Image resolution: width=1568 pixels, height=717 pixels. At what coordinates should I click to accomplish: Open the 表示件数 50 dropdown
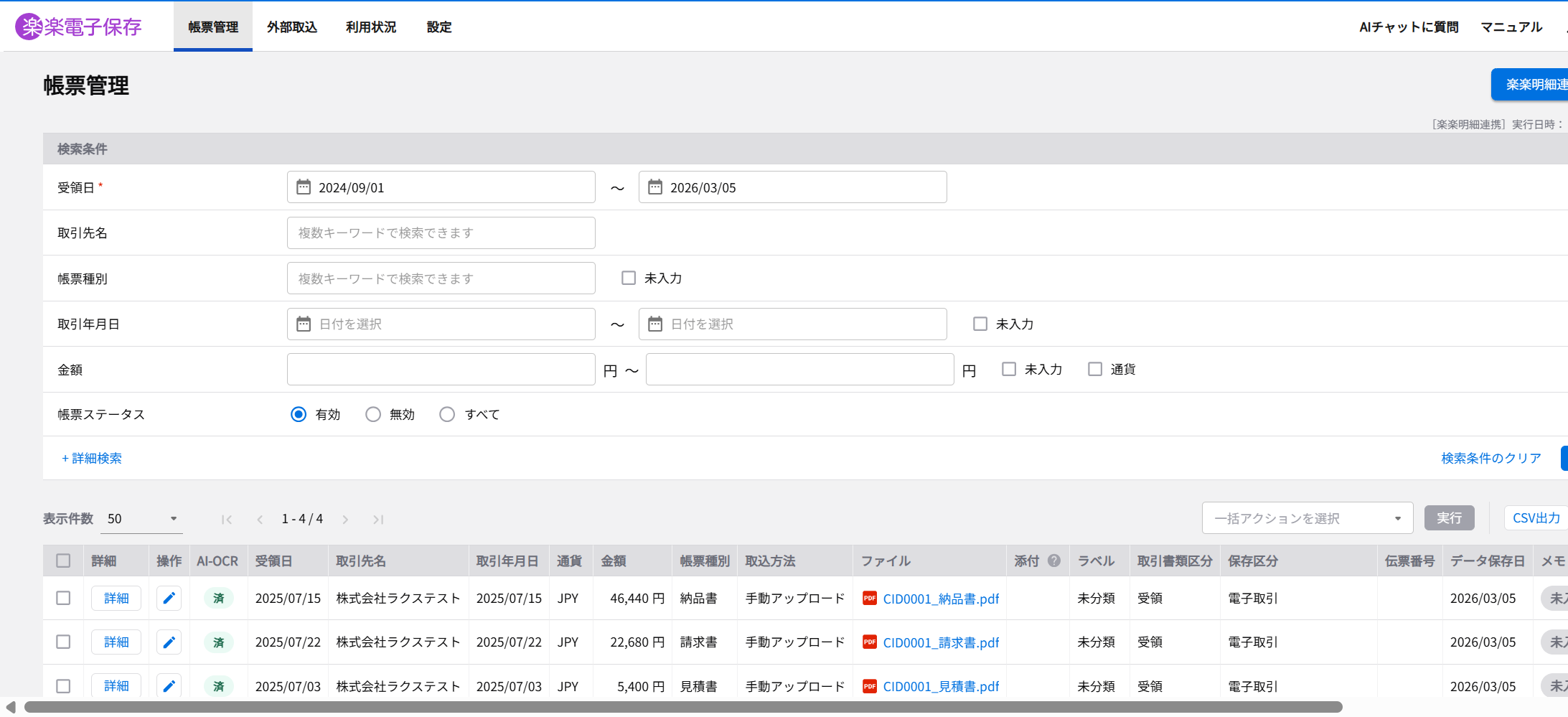coord(142,519)
